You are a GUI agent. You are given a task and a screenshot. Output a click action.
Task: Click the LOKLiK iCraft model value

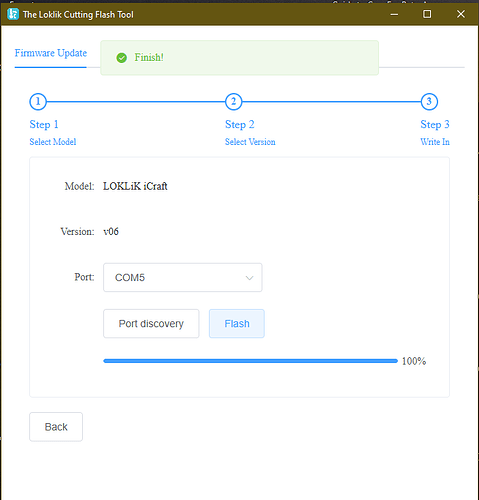(135, 186)
